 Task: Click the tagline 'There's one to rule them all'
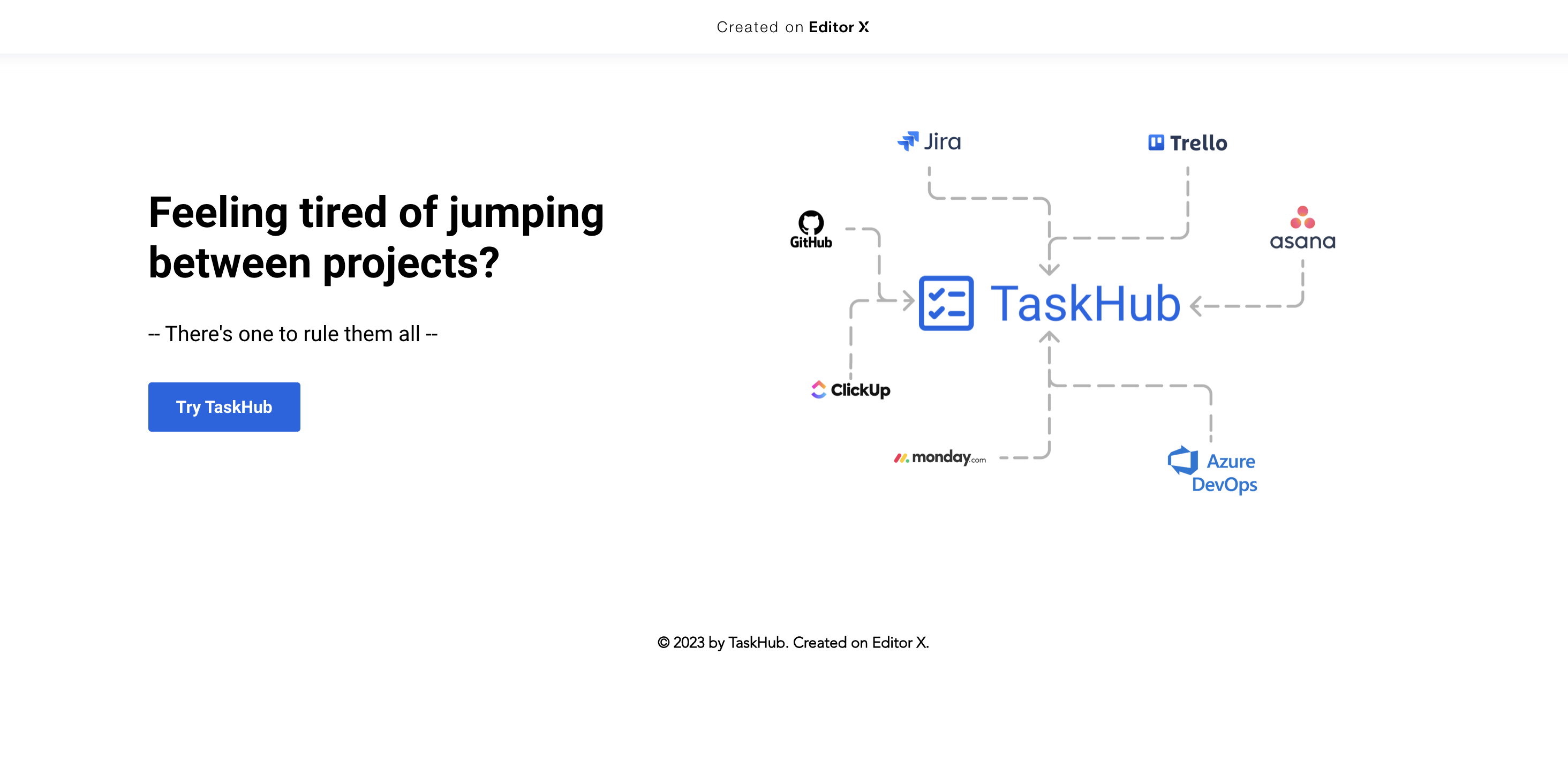(293, 334)
